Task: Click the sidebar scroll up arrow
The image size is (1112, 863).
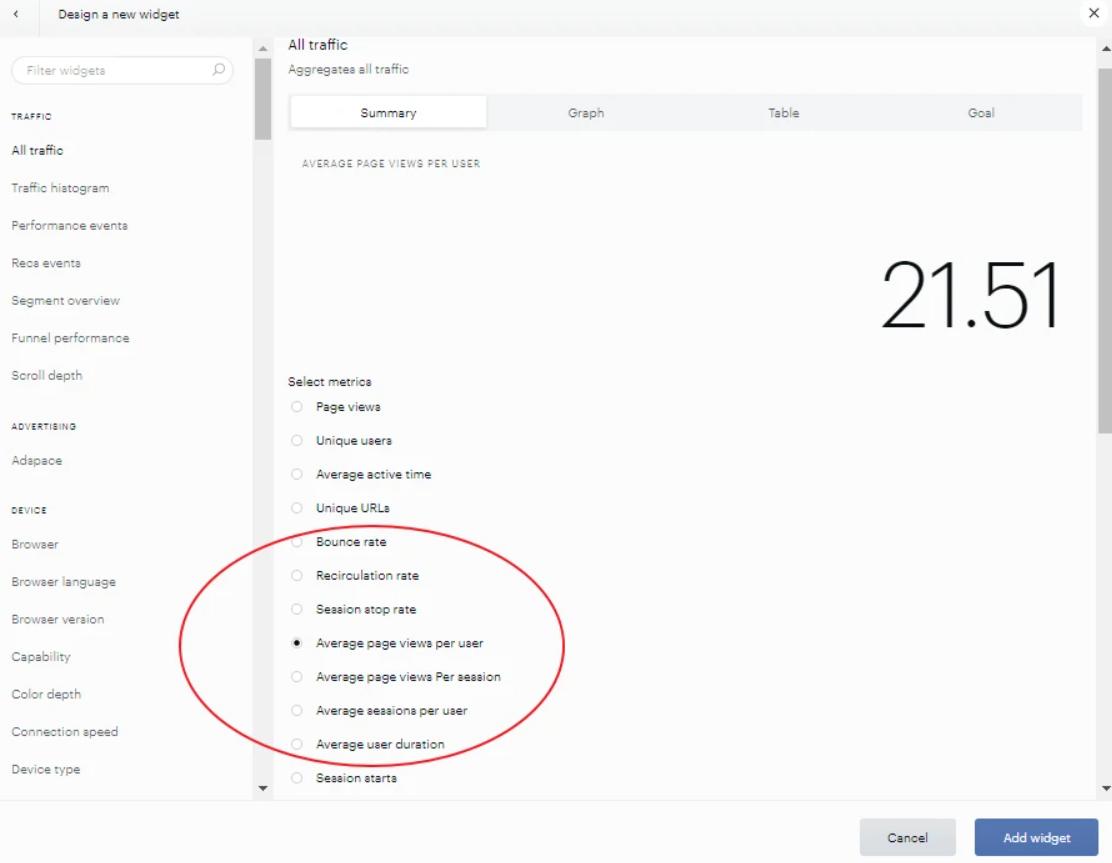Action: click(263, 48)
